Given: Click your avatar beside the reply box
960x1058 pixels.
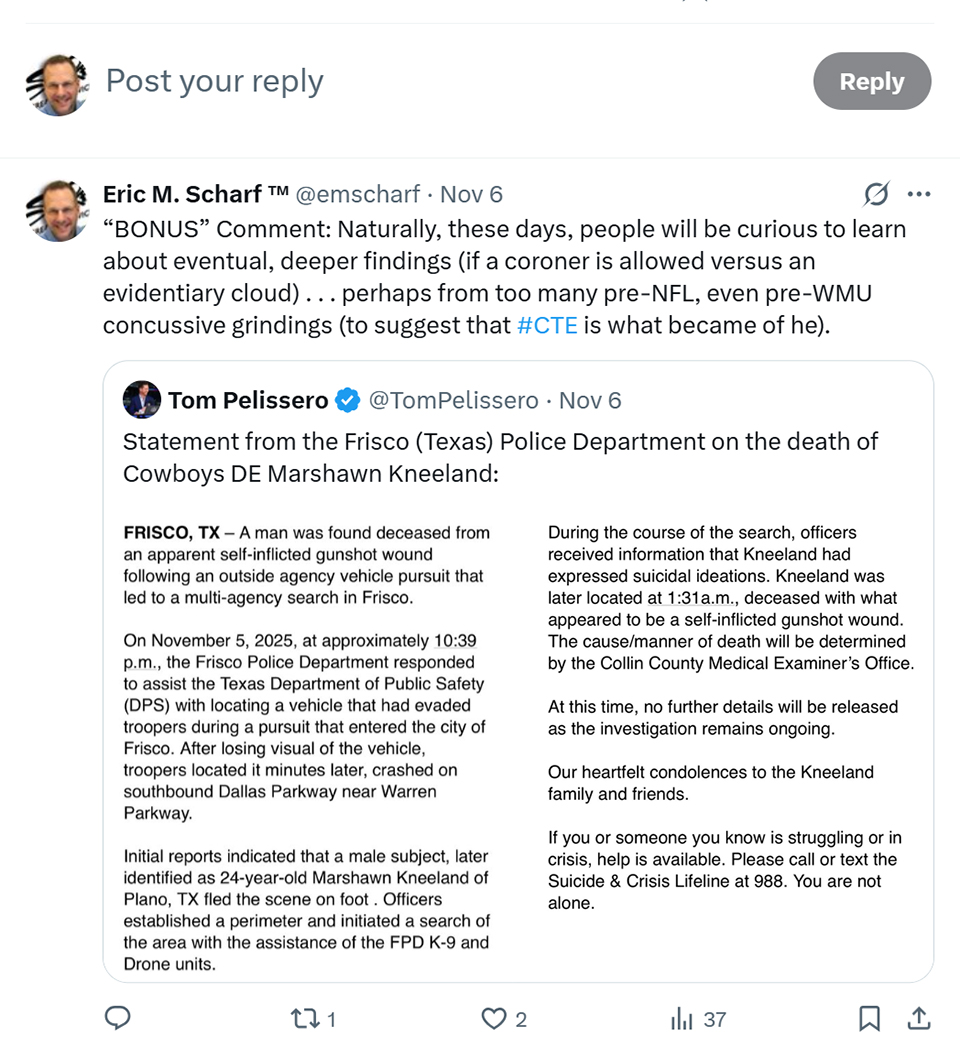Looking at the screenshot, I should pos(57,85).
